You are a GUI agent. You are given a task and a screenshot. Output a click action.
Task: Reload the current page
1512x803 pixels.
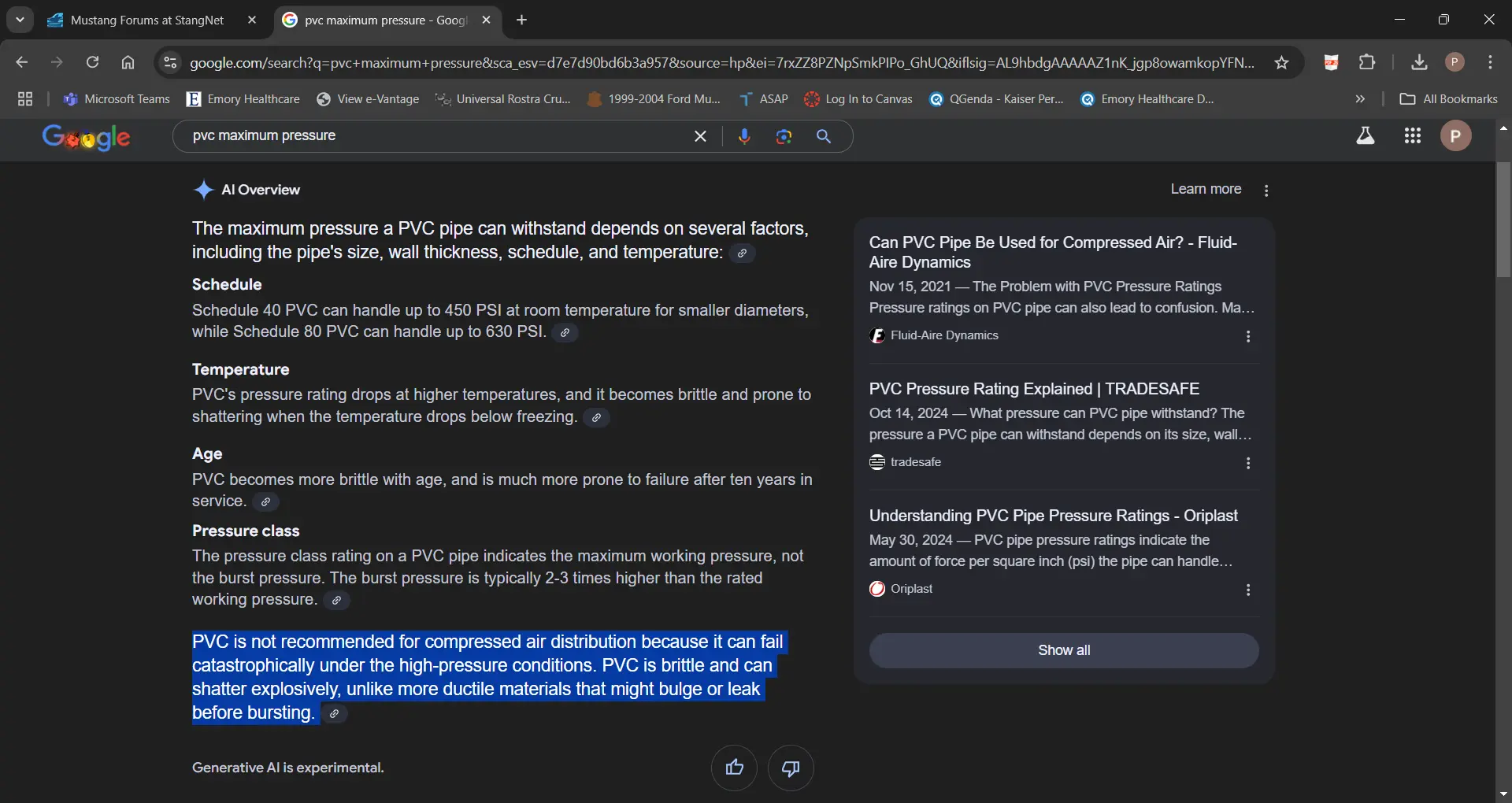(92, 62)
